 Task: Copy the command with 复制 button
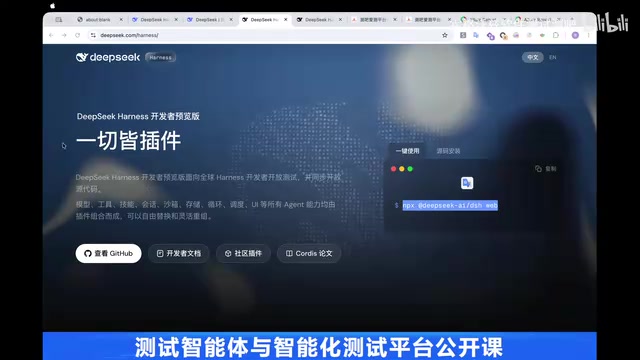[x=546, y=169]
